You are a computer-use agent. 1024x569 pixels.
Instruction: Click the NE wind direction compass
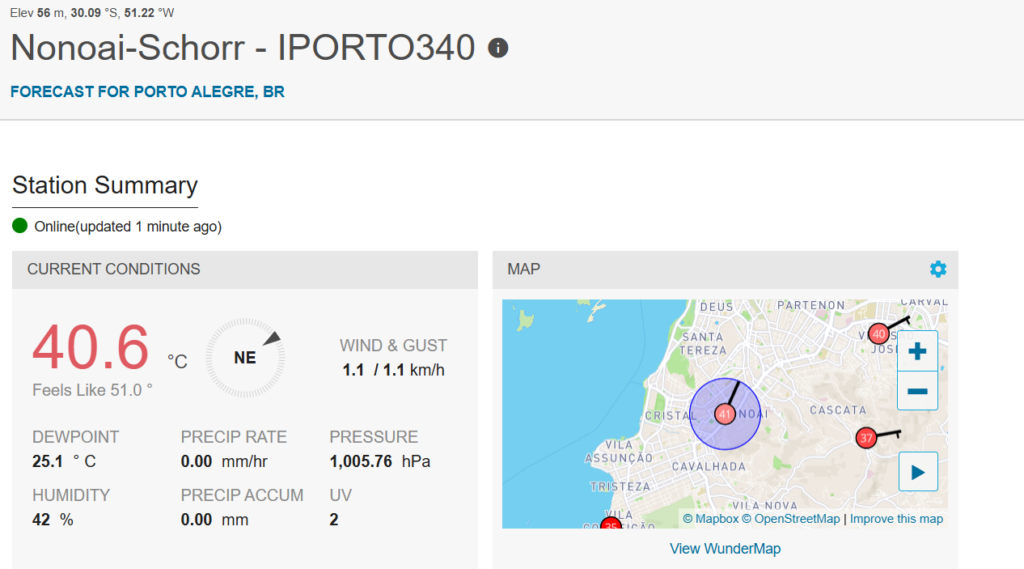(x=245, y=358)
